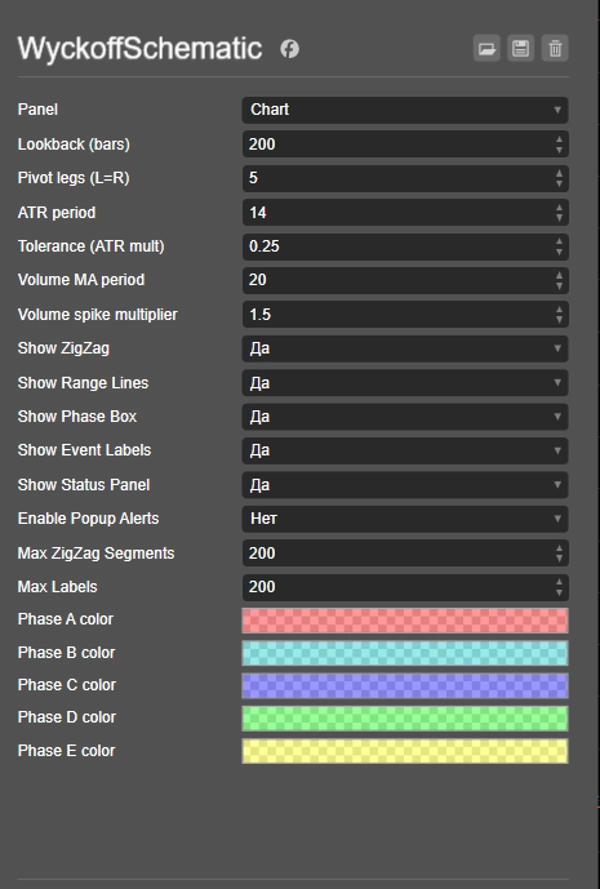Open the Panel dropdown set to Chart
Screen dimensions: 600x889
404,110
